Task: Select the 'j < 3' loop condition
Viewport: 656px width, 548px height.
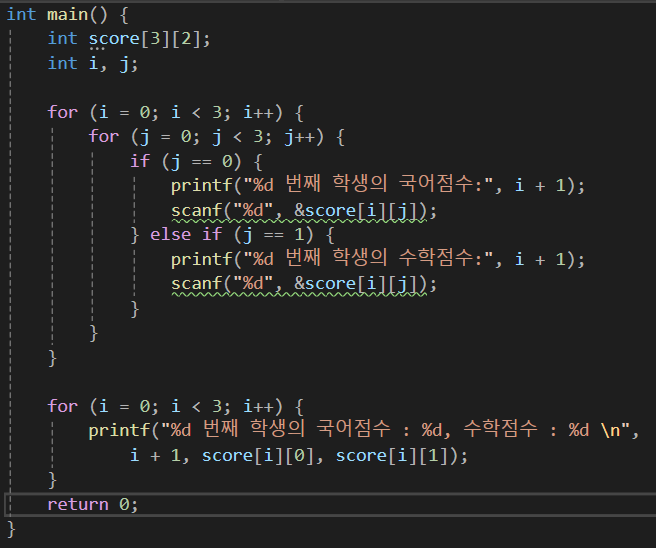Action: click(x=237, y=137)
